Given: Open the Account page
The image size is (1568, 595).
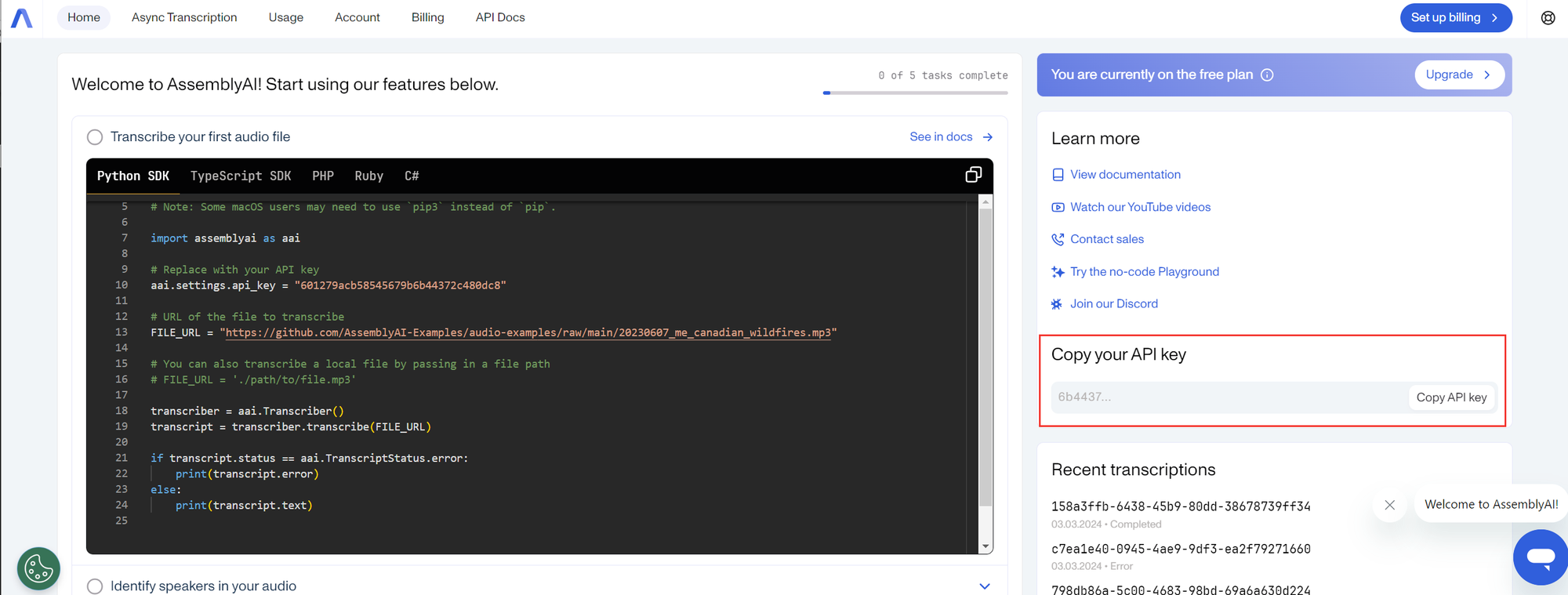Looking at the screenshot, I should point(358,17).
